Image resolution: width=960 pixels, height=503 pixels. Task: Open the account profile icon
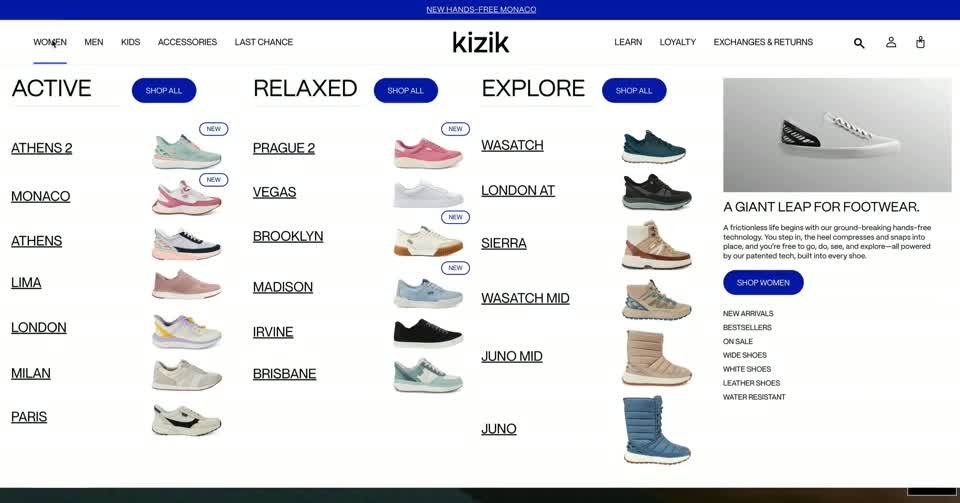click(x=891, y=42)
